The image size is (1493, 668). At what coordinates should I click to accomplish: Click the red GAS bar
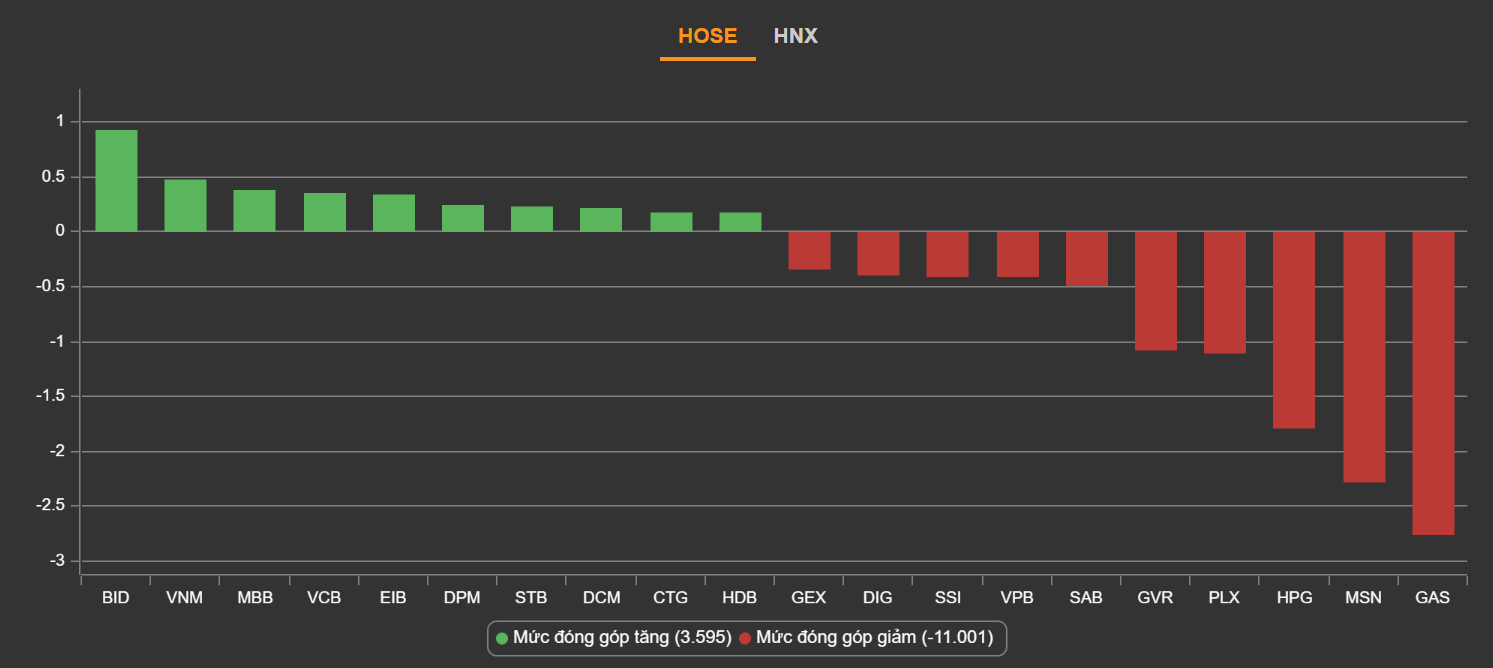[x=1433, y=383]
